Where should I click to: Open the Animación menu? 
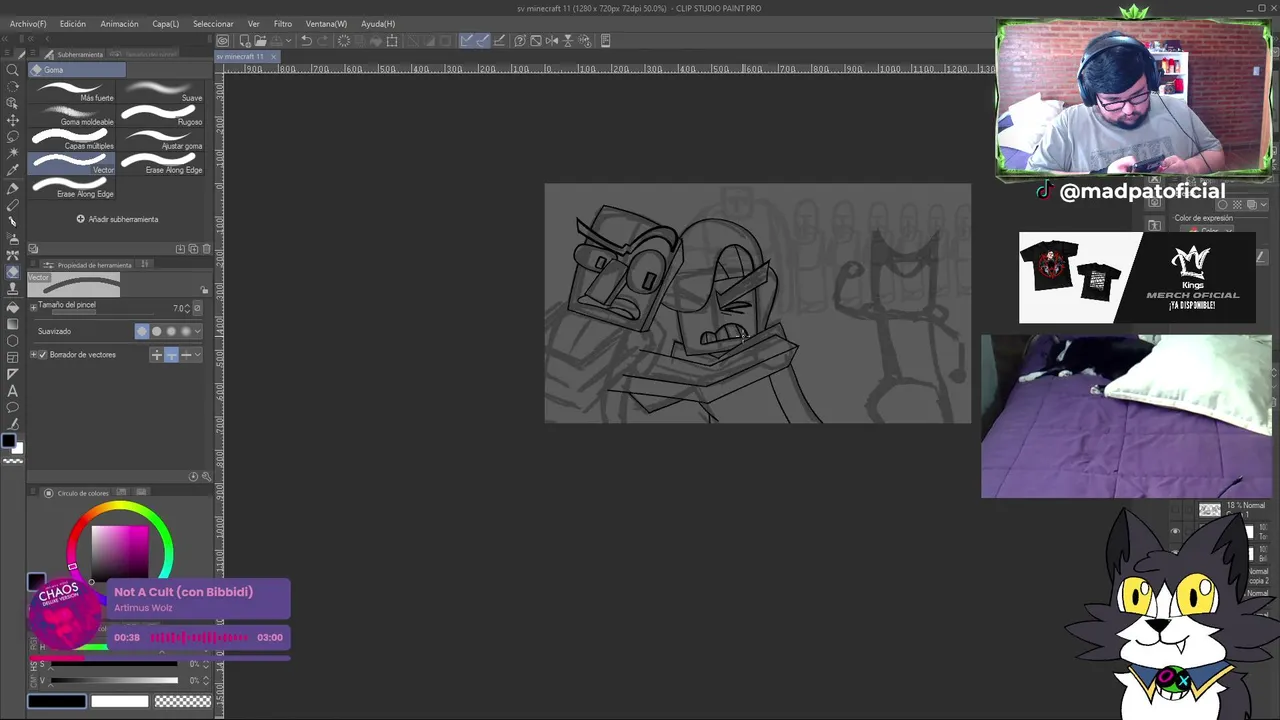pyautogui.click(x=119, y=23)
